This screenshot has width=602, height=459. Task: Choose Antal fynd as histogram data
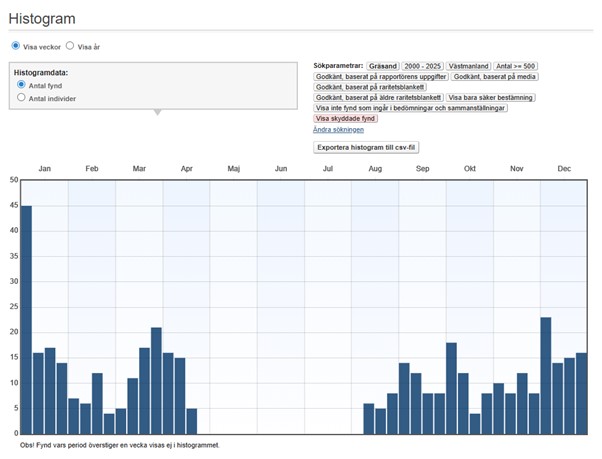(22, 85)
